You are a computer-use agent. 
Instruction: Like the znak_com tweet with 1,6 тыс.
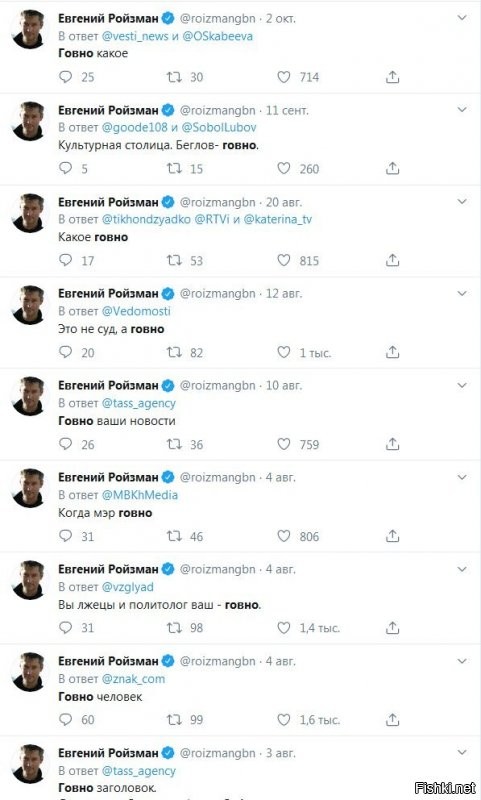pyautogui.click(x=284, y=719)
